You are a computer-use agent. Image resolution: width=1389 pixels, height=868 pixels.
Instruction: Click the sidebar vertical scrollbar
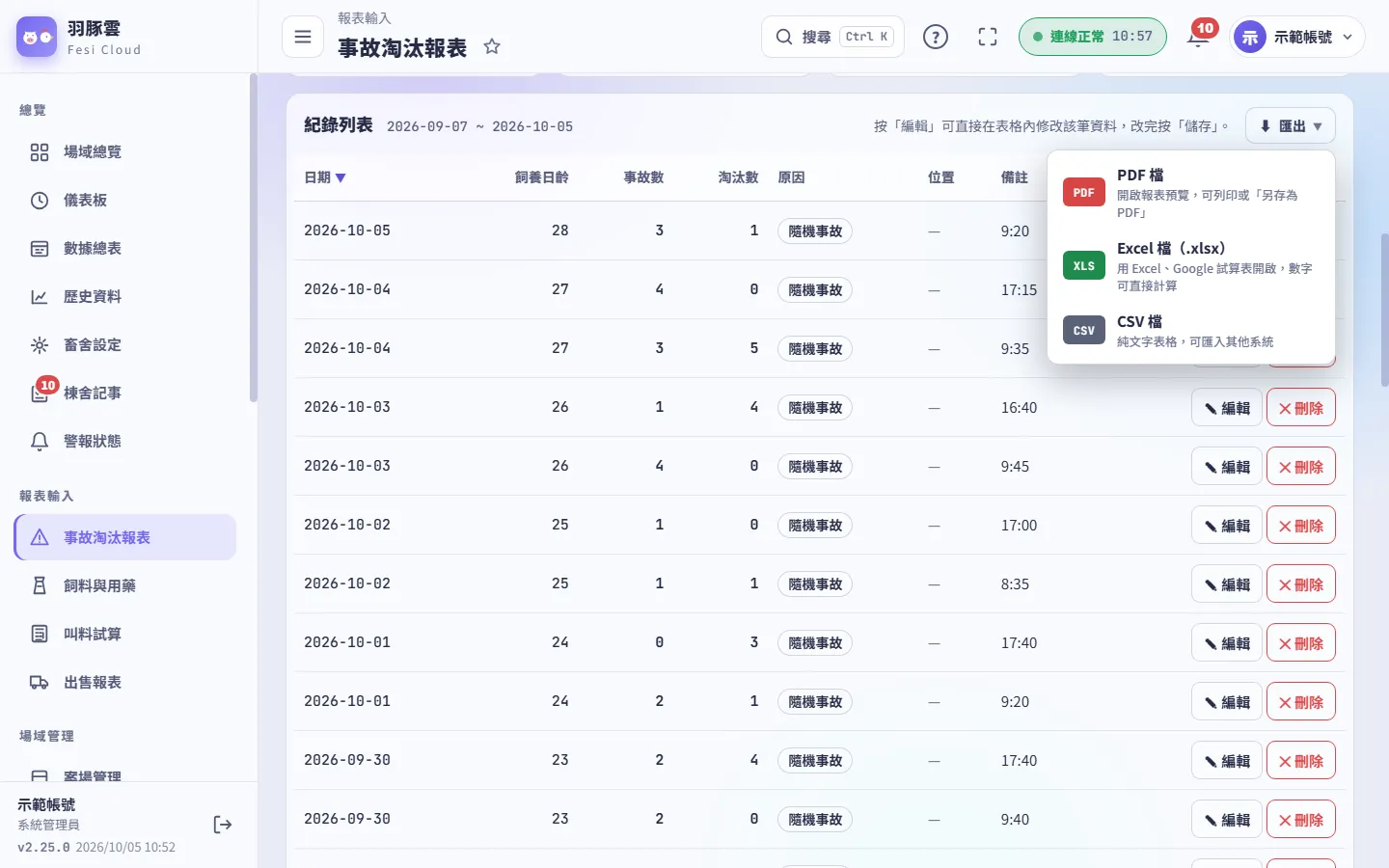pos(254,237)
